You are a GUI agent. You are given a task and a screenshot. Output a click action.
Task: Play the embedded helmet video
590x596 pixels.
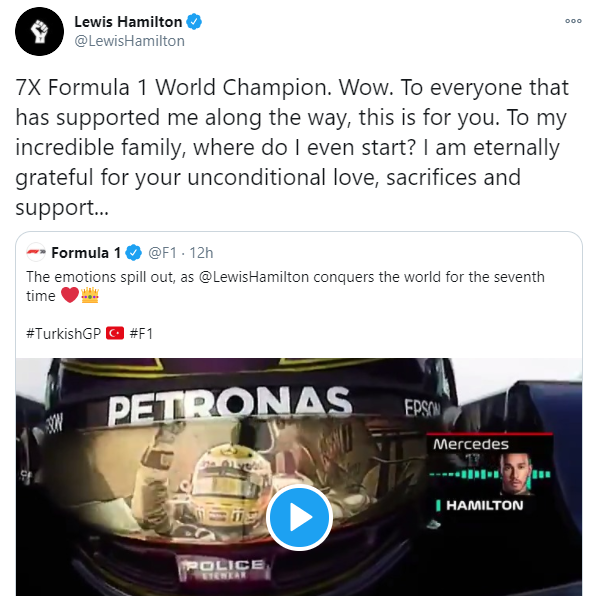point(299,517)
